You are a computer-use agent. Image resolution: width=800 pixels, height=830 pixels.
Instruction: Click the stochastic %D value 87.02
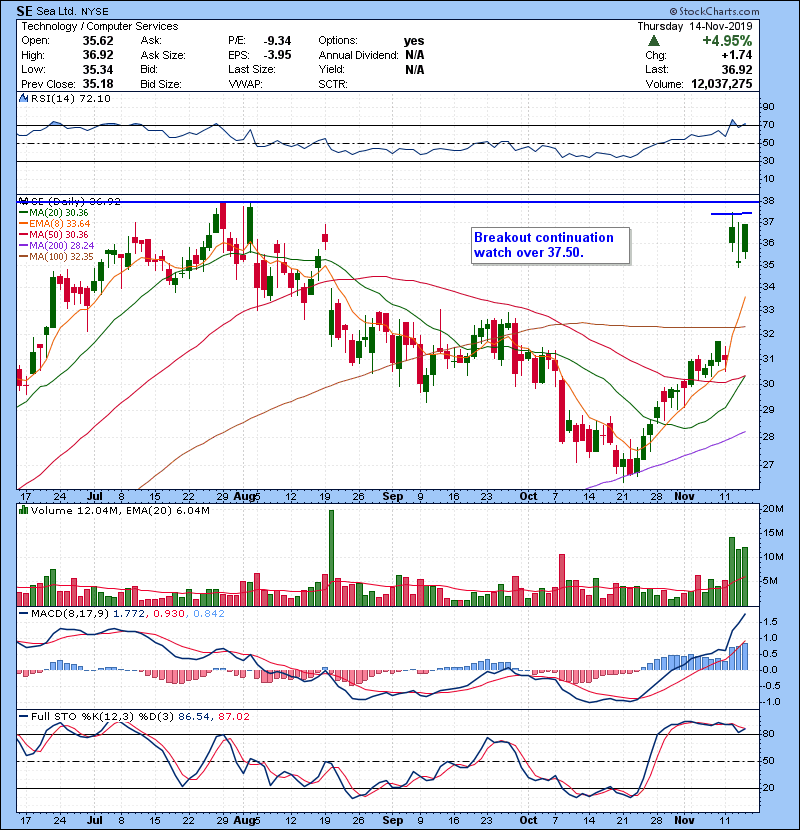(x=233, y=717)
